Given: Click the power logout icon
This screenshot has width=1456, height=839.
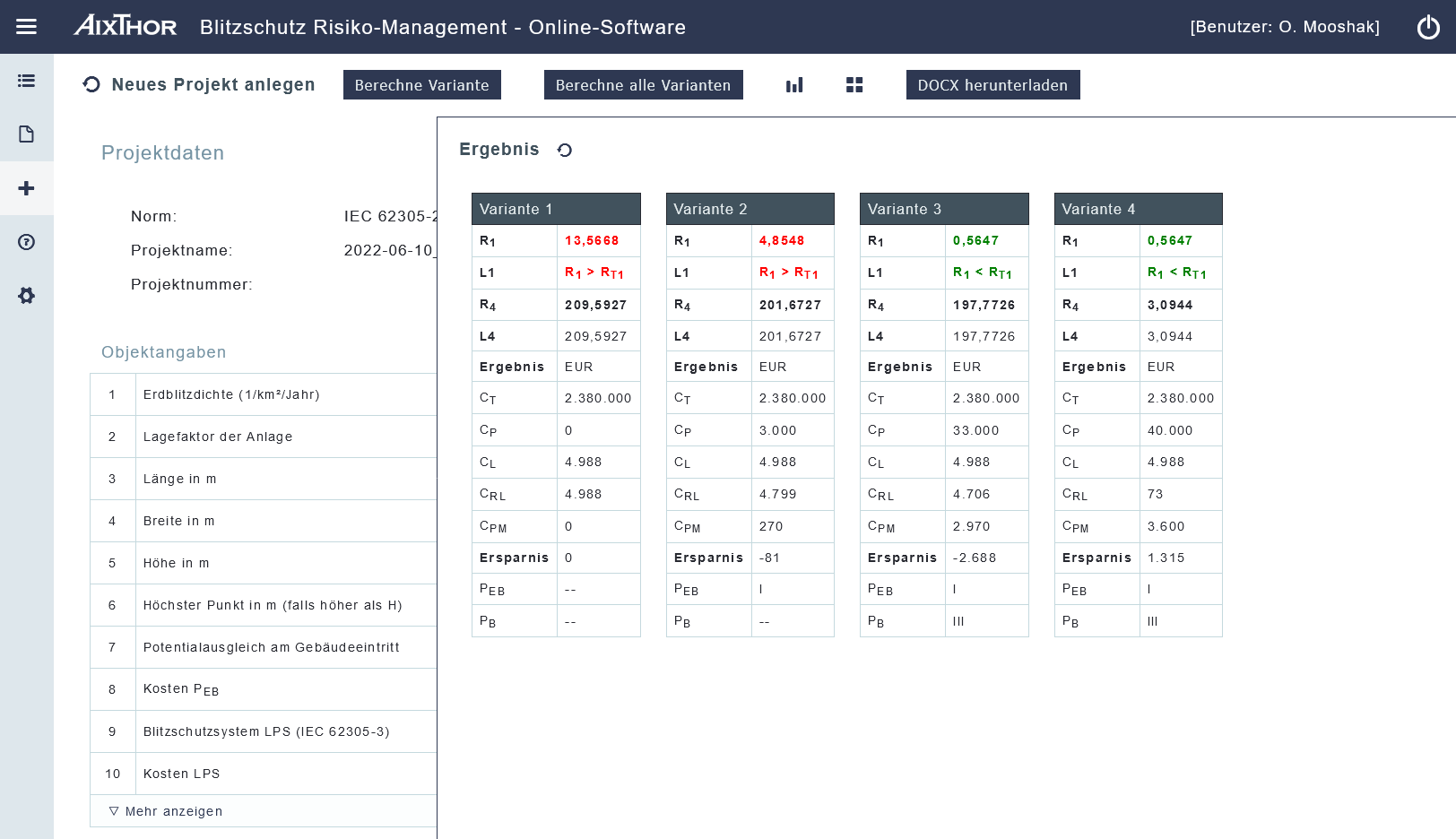Looking at the screenshot, I should coord(1428,27).
